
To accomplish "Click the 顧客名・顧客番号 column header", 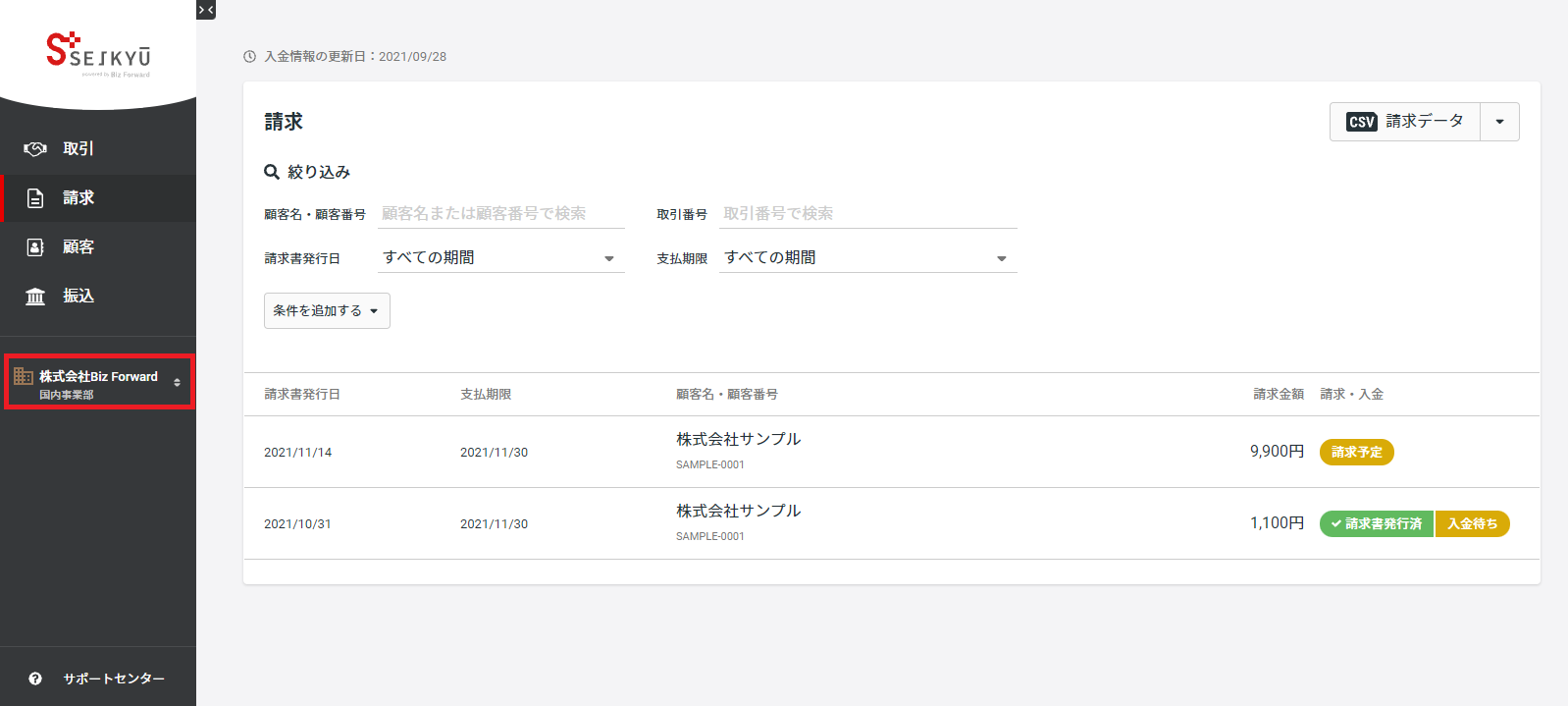I will coord(727,394).
